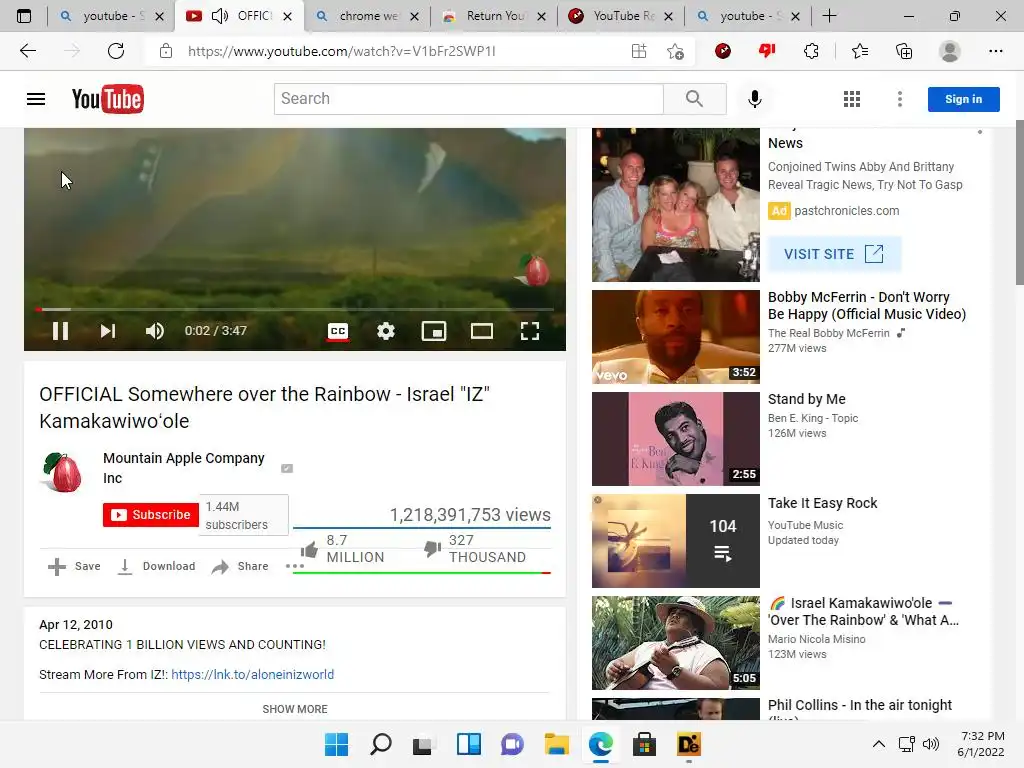
Task: Open tab actions menu
Action: 24,16
